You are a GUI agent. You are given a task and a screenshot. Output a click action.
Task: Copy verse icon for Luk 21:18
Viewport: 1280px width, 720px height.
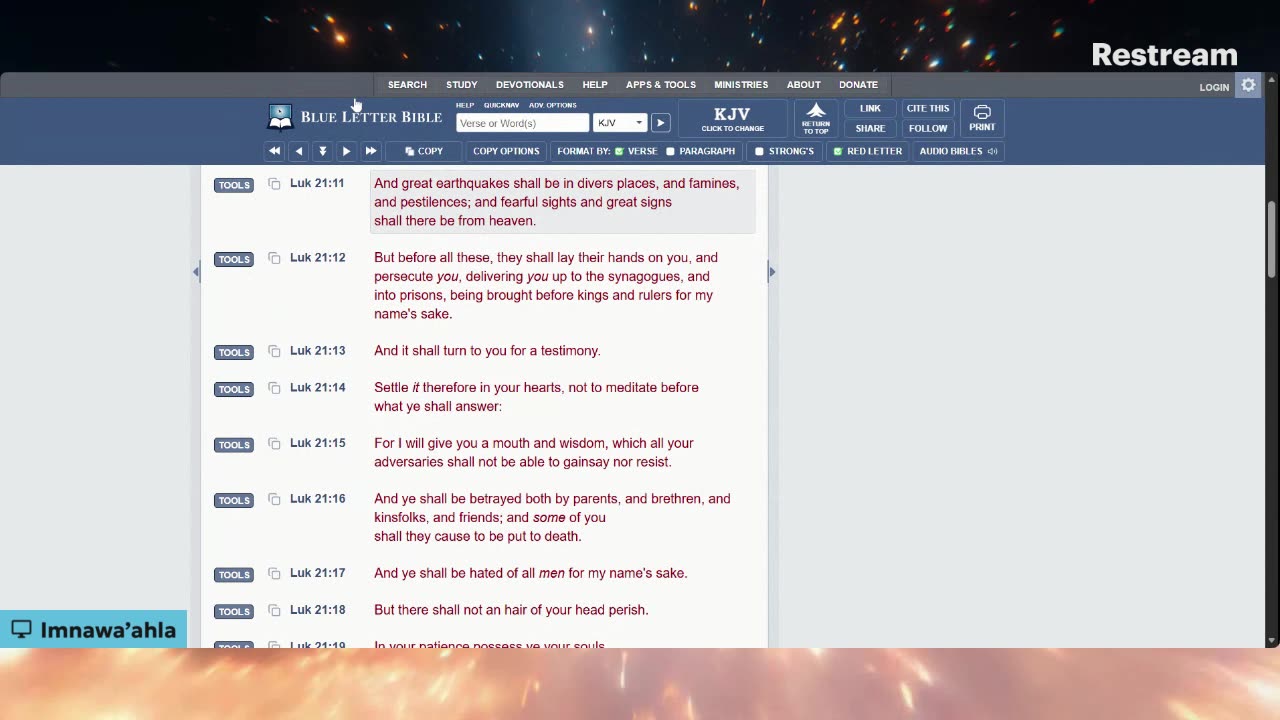(274, 611)
